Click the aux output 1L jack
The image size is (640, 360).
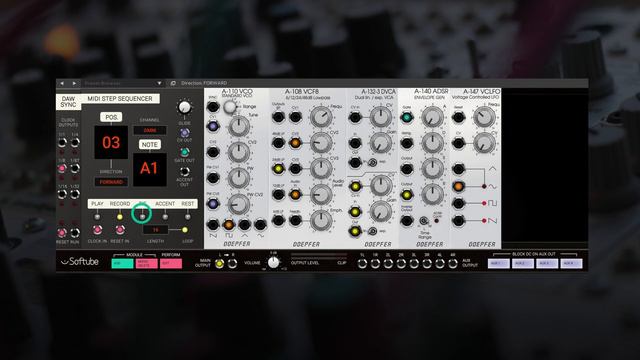click(x=362, y=264)
